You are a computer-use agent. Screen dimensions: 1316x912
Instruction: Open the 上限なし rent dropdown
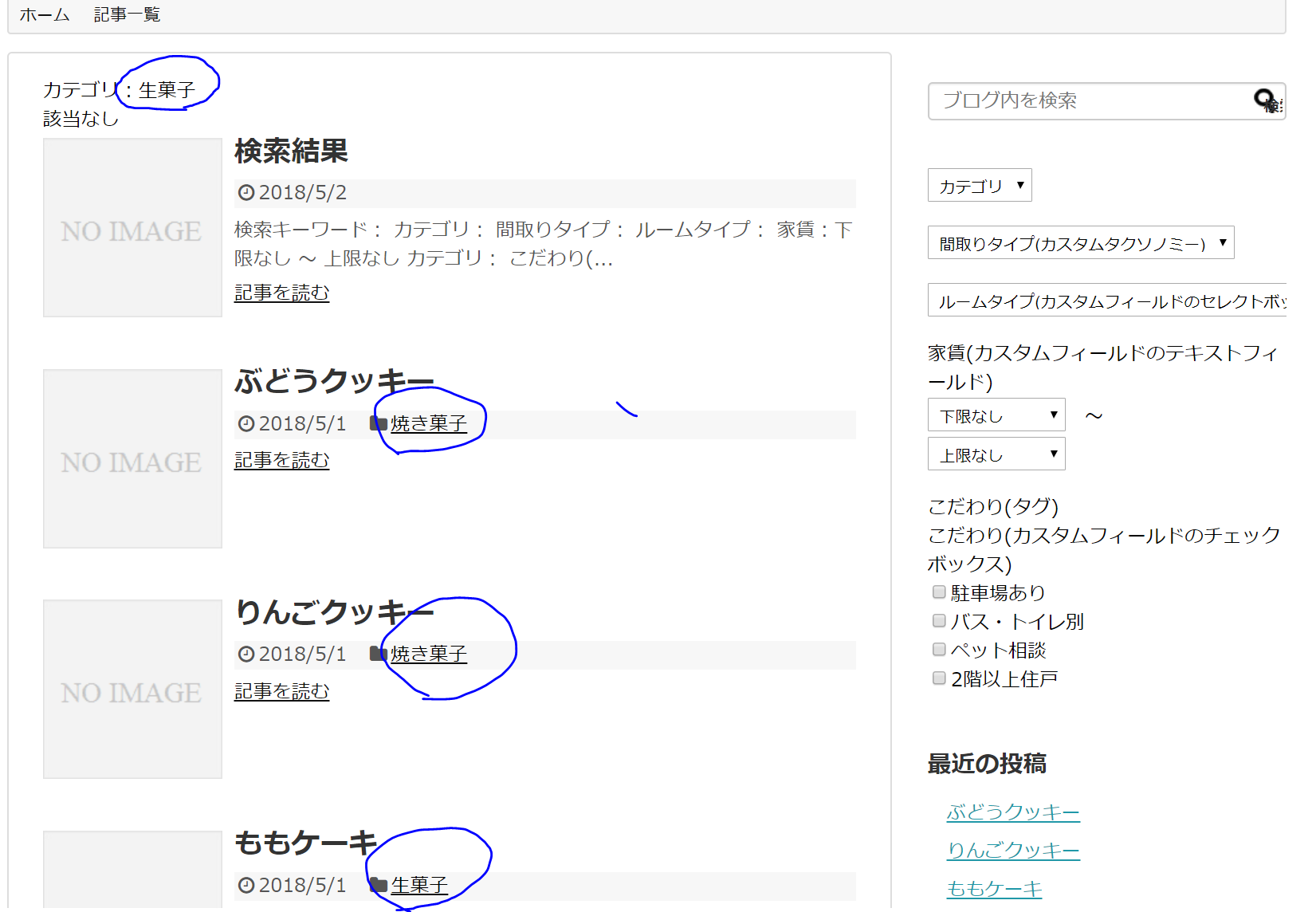tap(996, 454)
